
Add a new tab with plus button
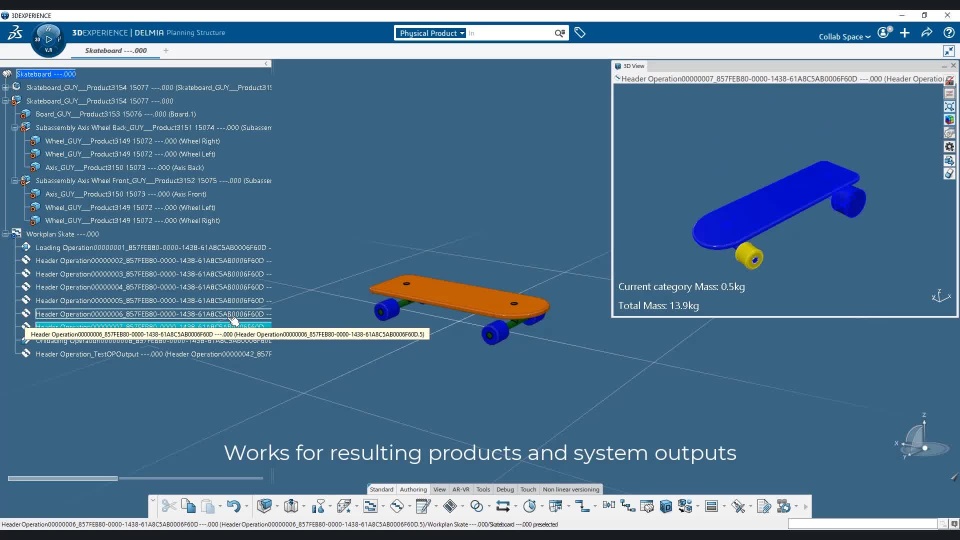(166, 51)
